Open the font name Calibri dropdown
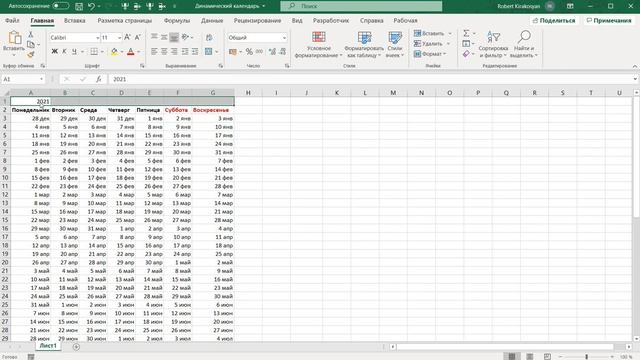This screenshot has width=640, height=360. click(x=98, y=38)
